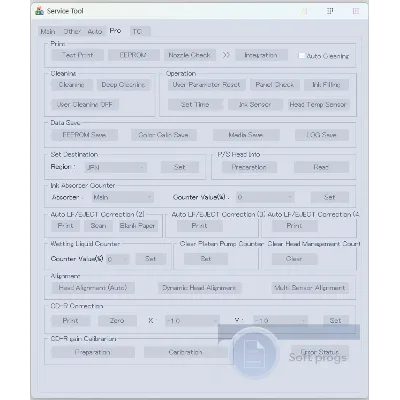The width and height of the screenshot is (400, 400).
Task: Enable the Auto Cleaning checkbox
Action: pyautogui.click(x=302, y=56)
